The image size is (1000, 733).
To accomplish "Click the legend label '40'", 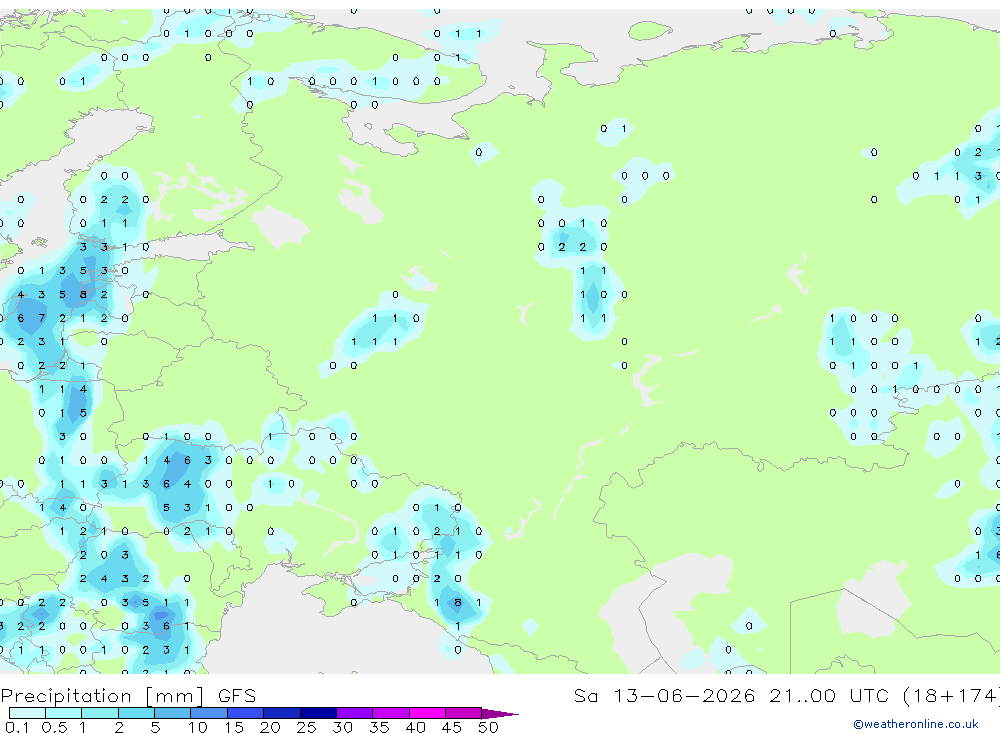I will tap(415, 727).
